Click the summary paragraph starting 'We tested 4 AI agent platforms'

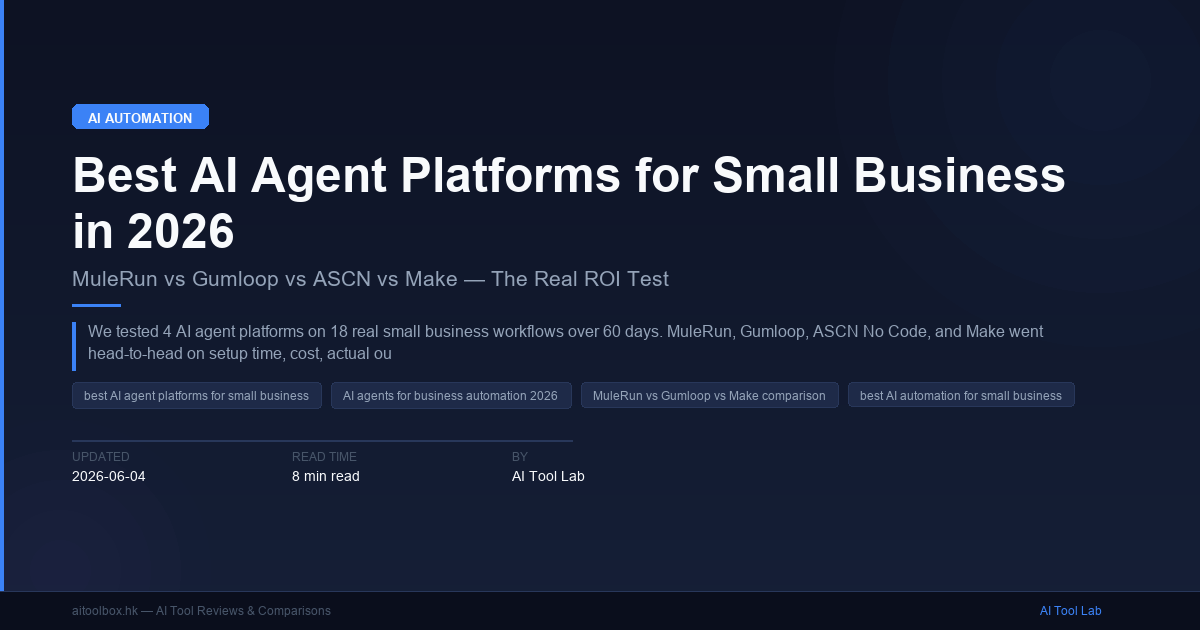coord(566,342)
